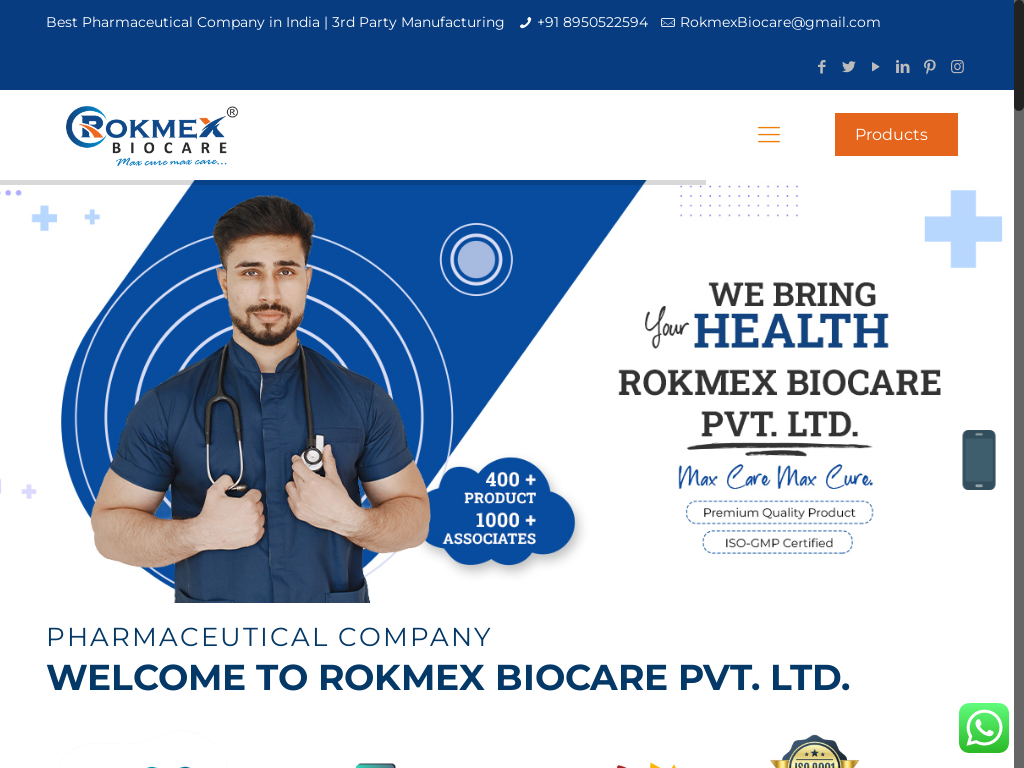Click the ISO-GMP Certified badge
This screenshot has height=768, width=1024.
click(x=778, y=543)
